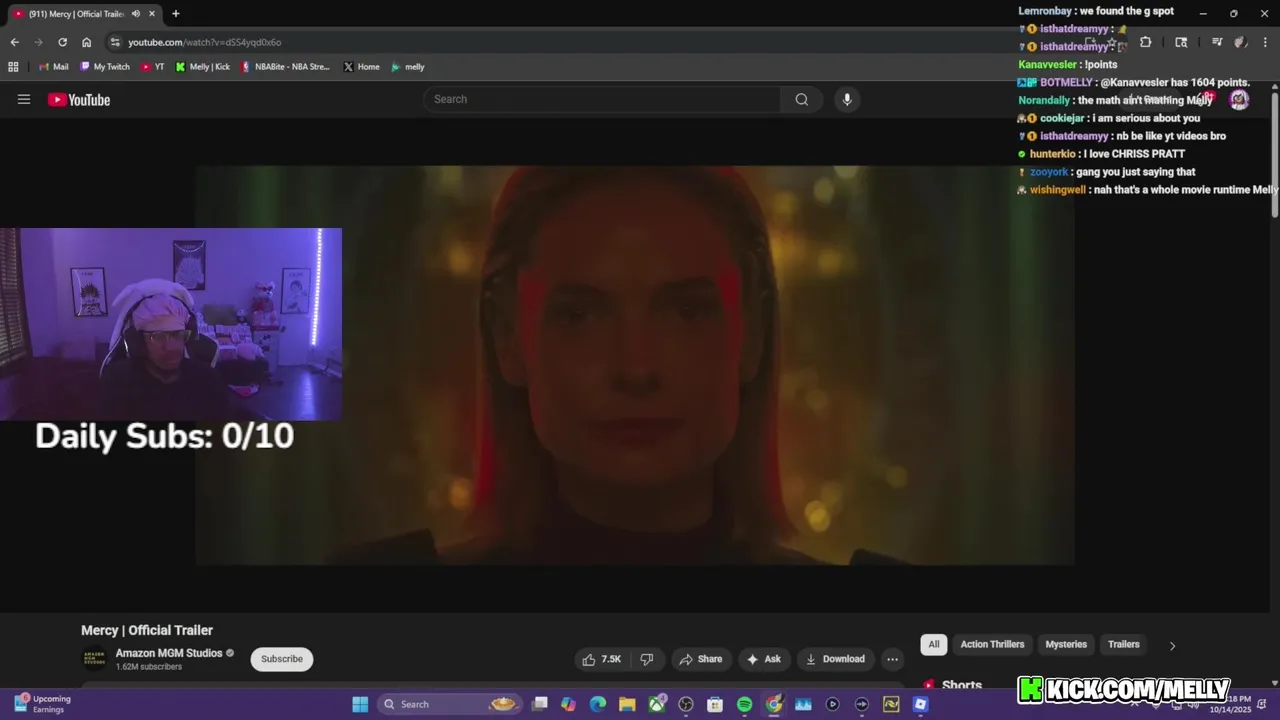Image resolution: width=1280 pixels, height=720 pixels.
Task: View site information icon in address bar
Action: (x=115, y=42)
